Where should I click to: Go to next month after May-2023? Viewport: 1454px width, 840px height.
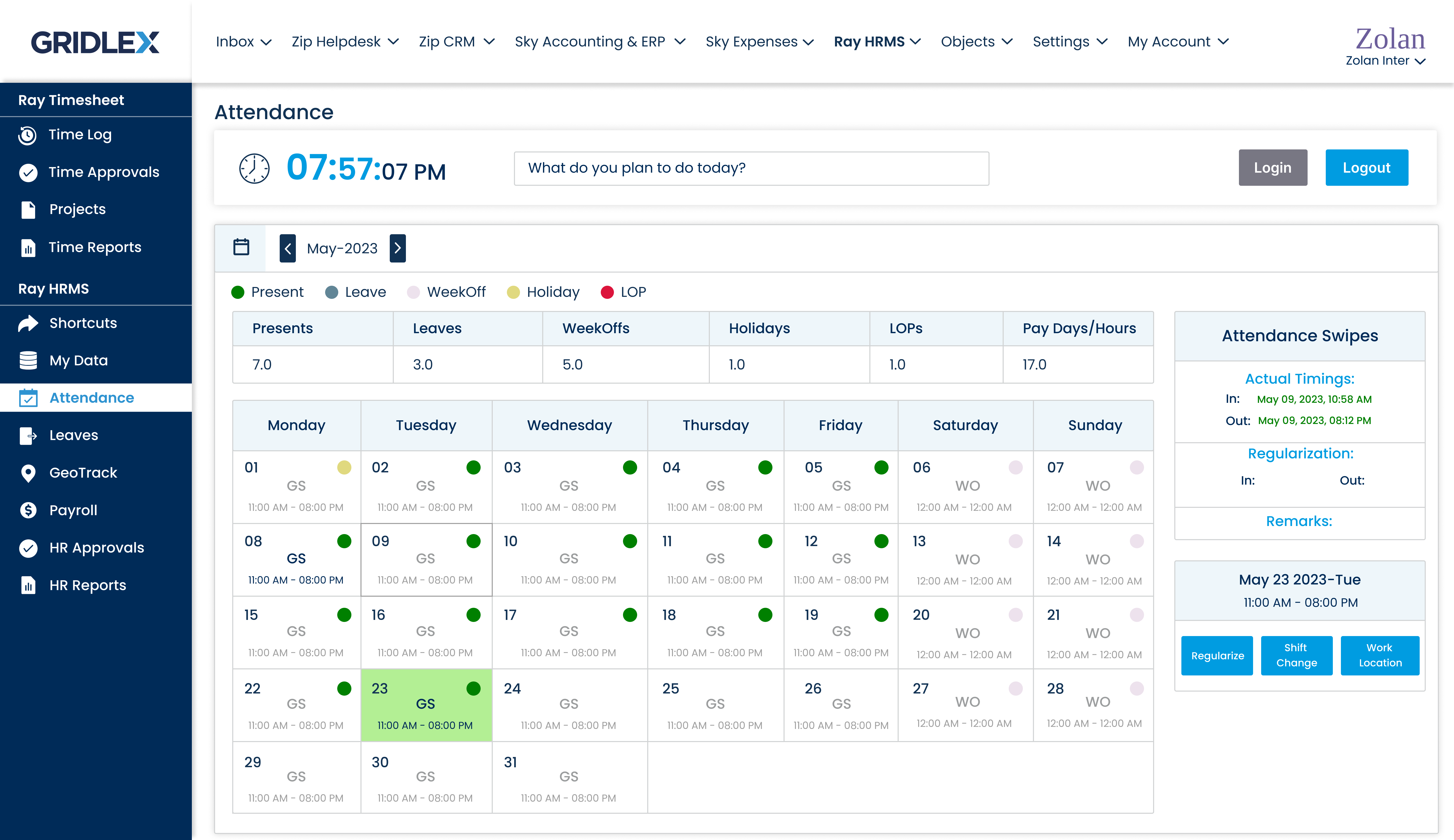pyautogui.click(x=398, y=249)
